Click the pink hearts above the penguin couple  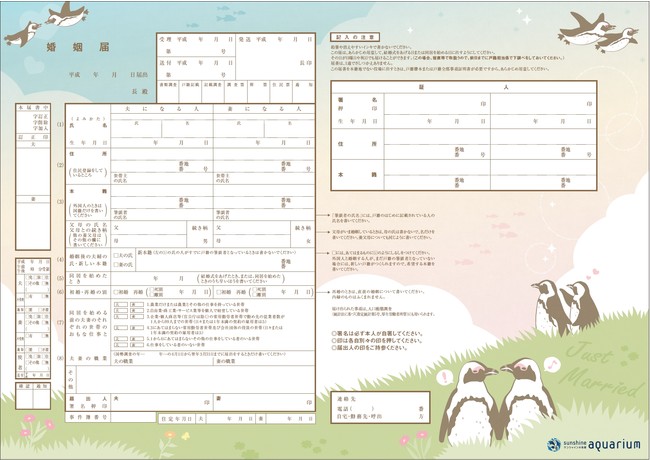[x=592, y=270]
